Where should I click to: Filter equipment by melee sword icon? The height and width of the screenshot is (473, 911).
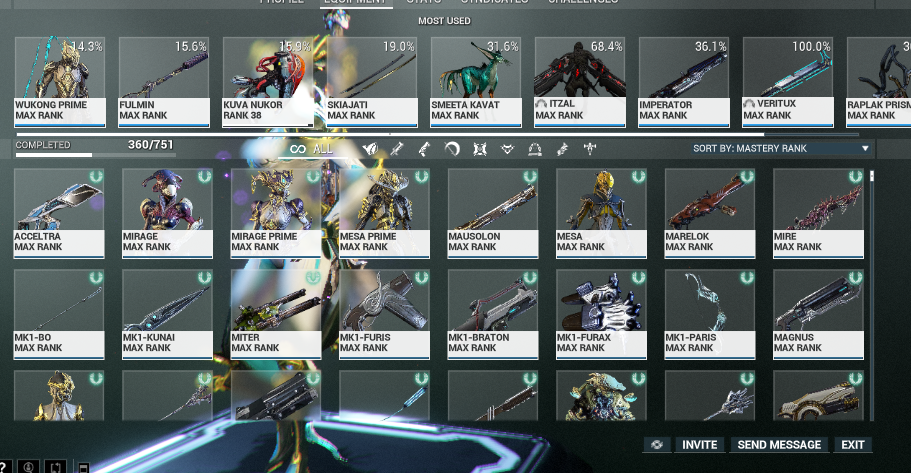pos(397,149)
